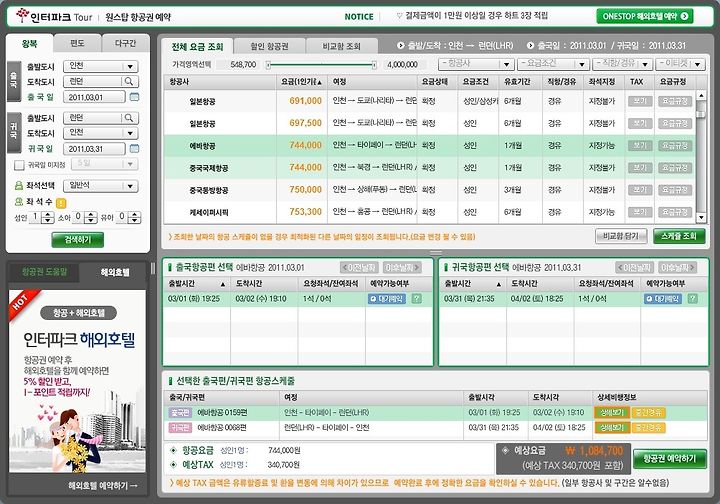Click horizontal splitter grip below fare list

point(436,252)
